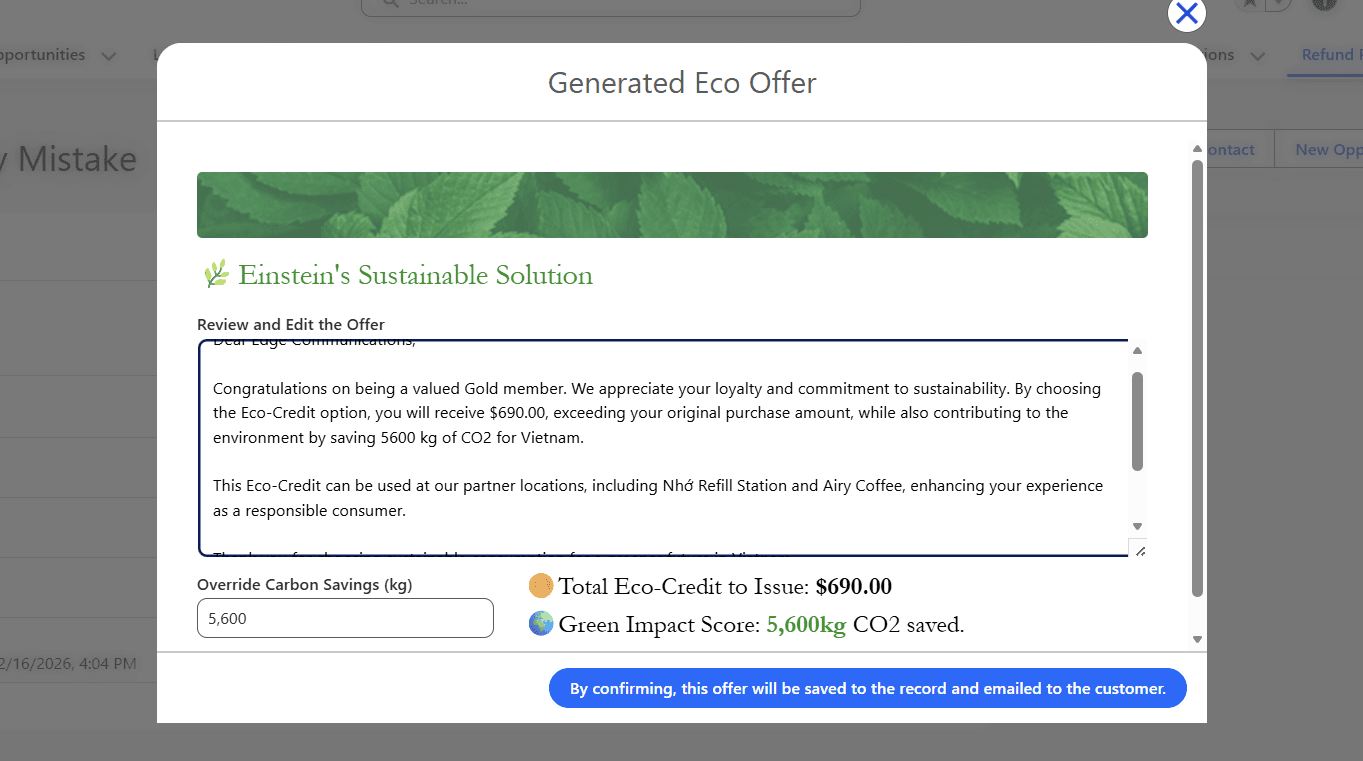1363x761 pixels.
Task: Click the coin icon next to Total Eco-Credit
Action: [x=541, y=586]
